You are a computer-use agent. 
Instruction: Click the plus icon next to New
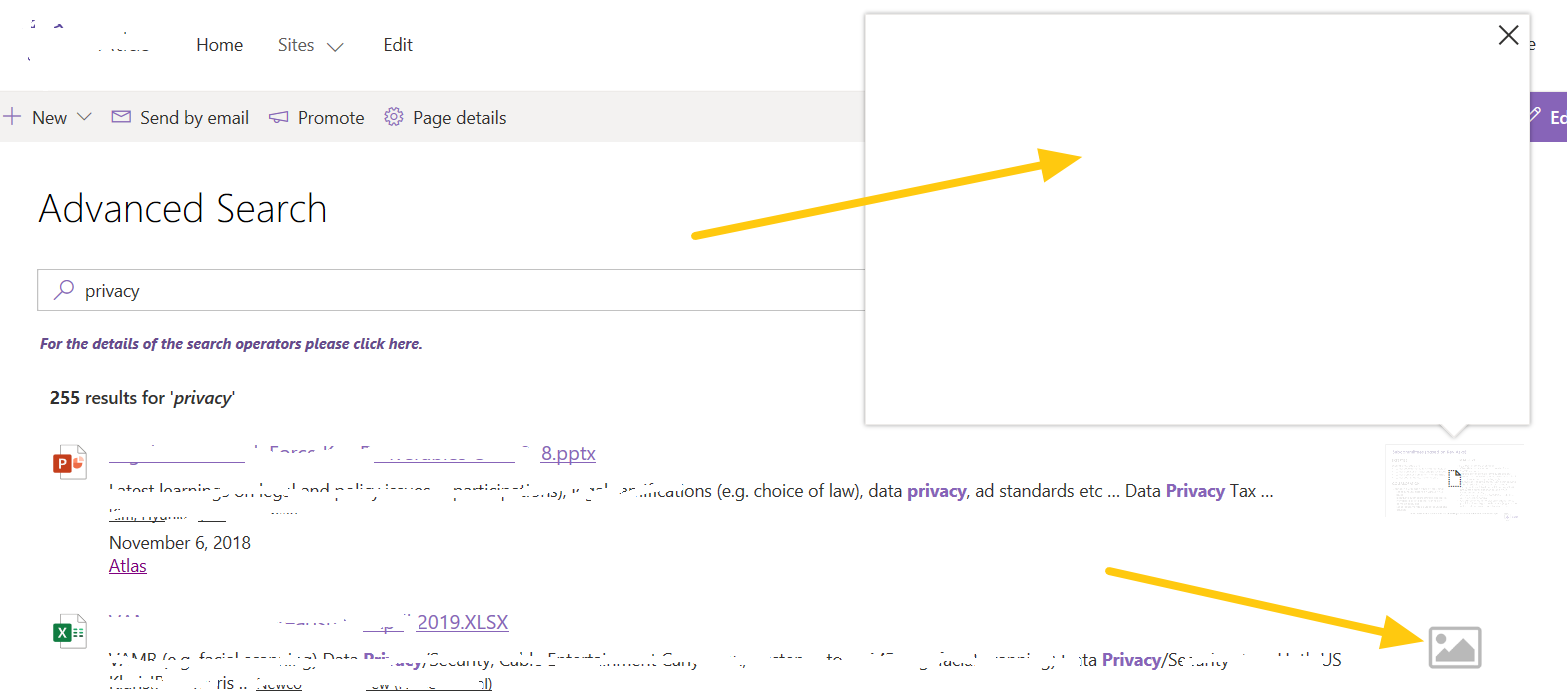click(x=12, y=117)
